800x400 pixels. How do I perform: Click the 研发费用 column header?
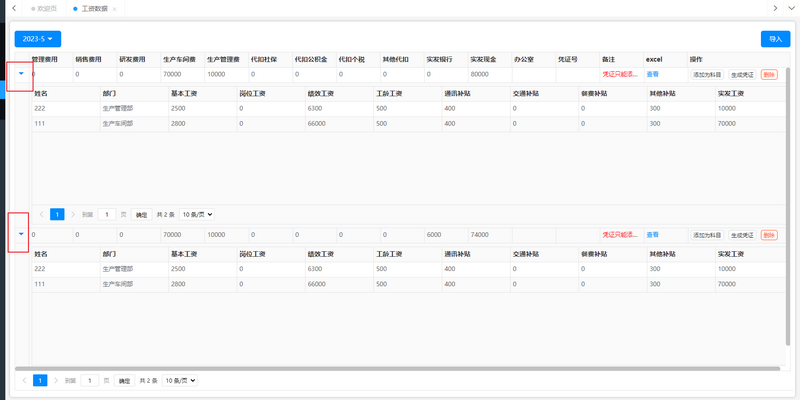click(133, 59)
